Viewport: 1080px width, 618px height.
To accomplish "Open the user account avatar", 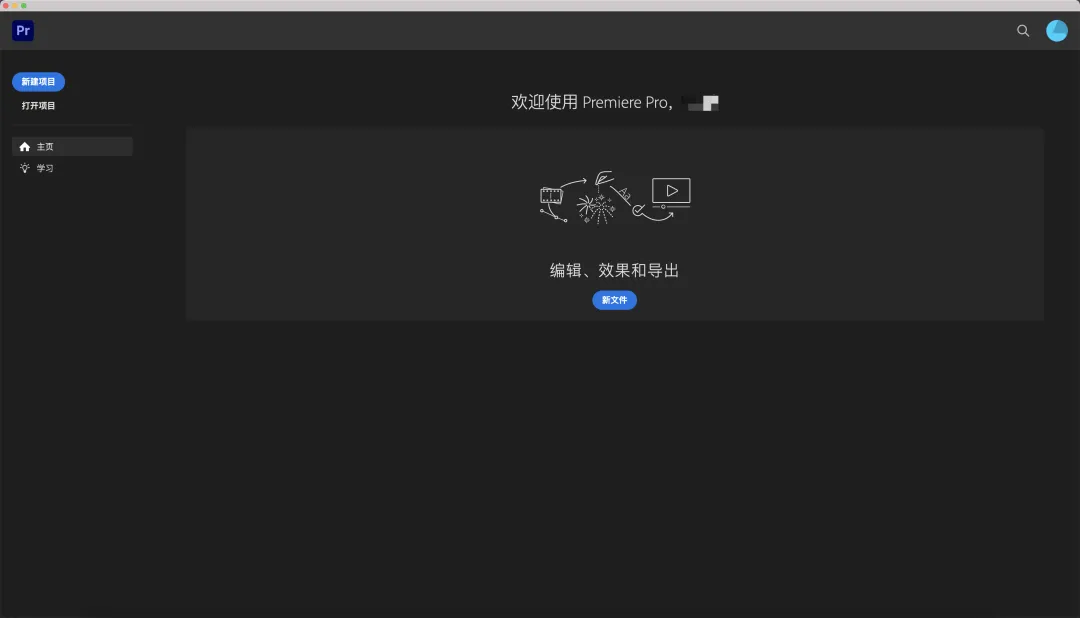I will [1057, 30].
